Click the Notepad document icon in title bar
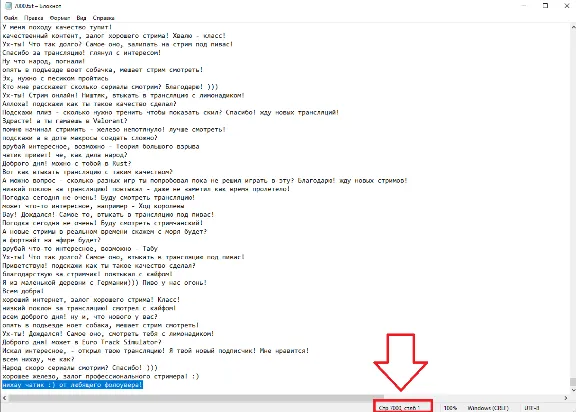This screenshot has height=412, width=576. click(8, 6)
